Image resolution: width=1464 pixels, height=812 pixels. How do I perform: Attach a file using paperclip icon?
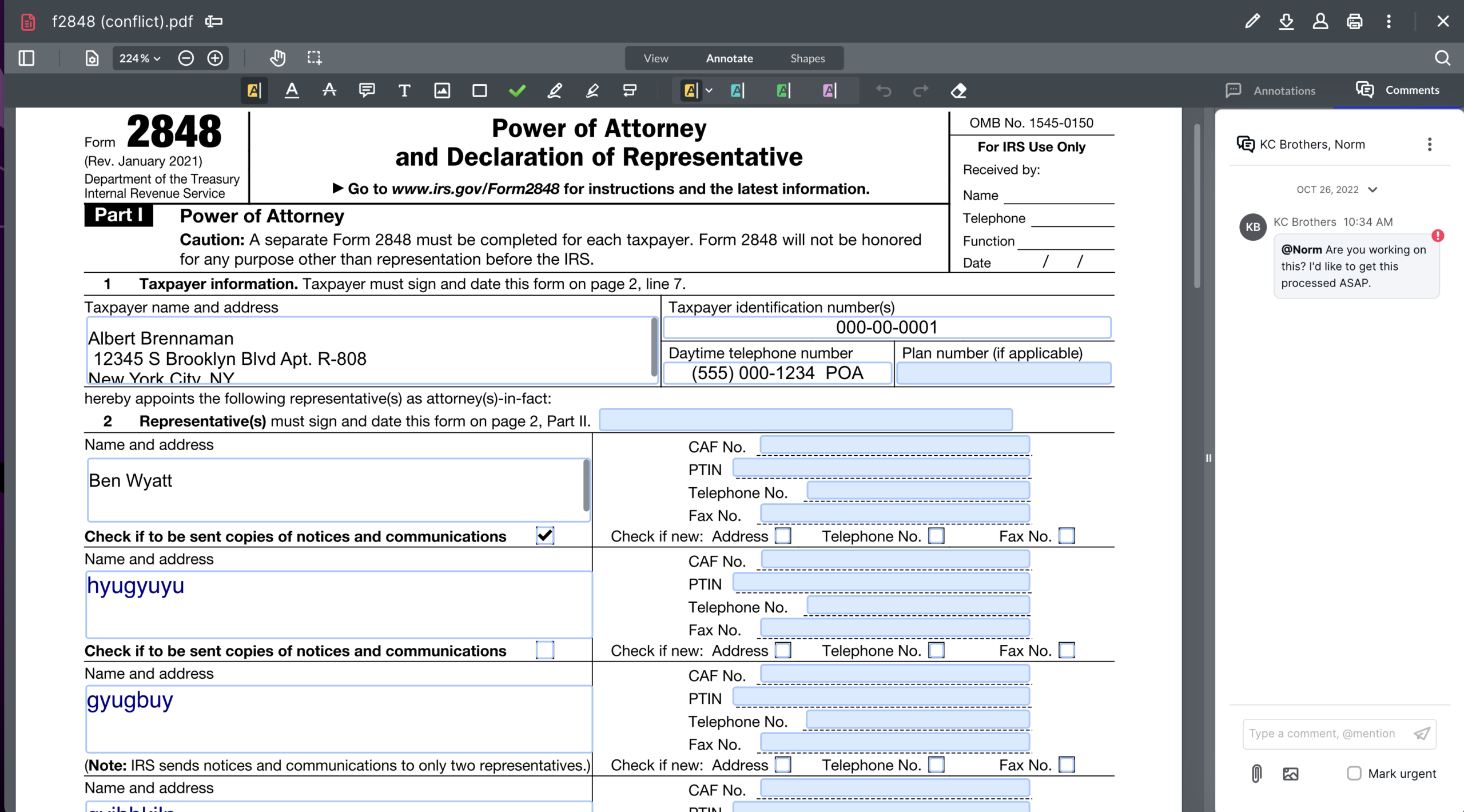click(x=1256, y=774)
